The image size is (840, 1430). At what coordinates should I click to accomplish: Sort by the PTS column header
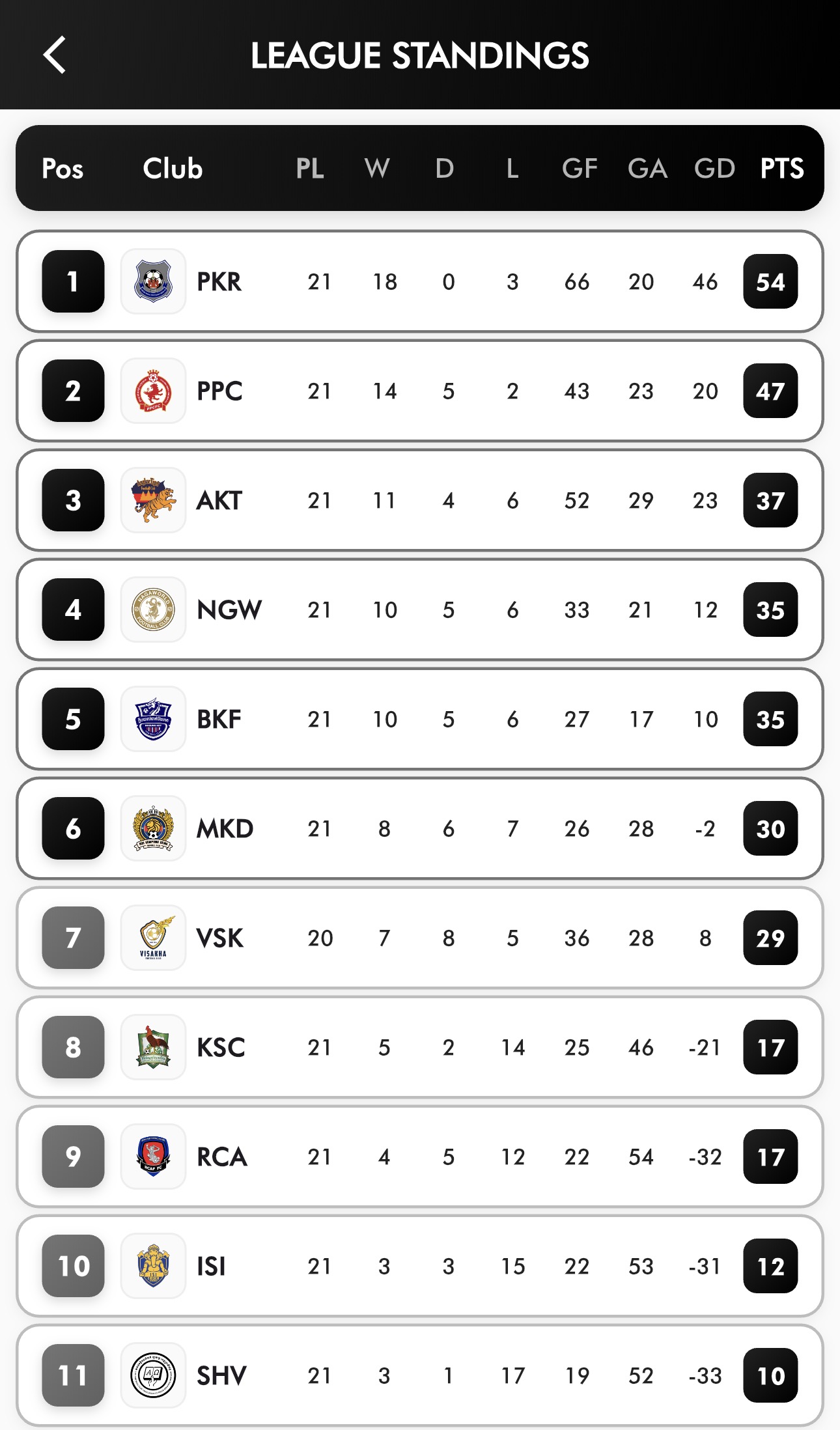coord(781,169)
